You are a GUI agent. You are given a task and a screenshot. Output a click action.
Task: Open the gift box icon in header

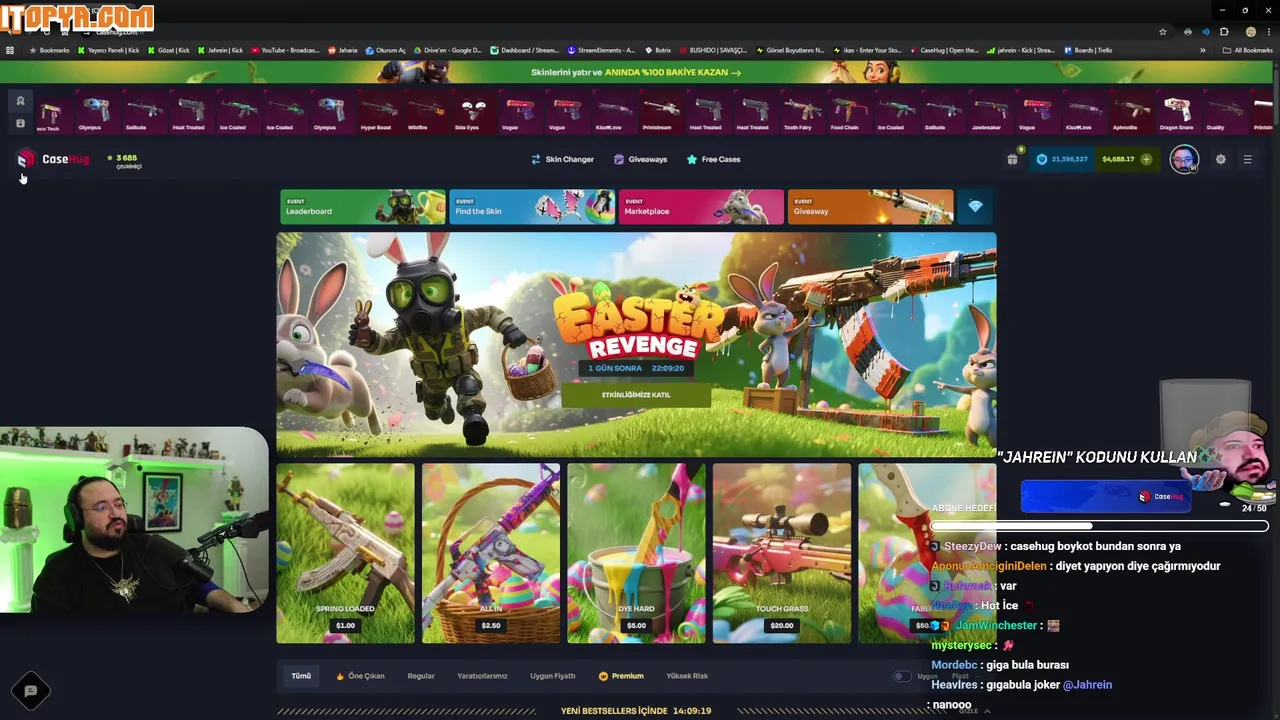pos(1012,159)
